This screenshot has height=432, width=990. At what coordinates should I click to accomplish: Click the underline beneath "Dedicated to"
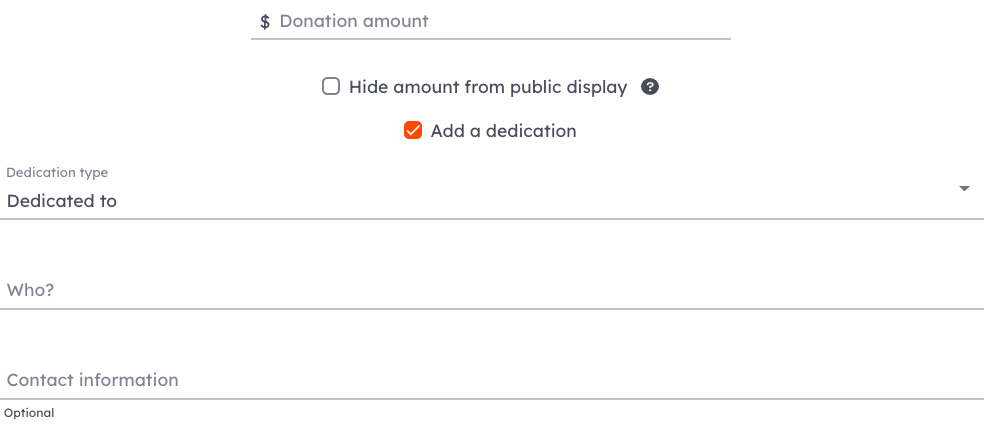(492, 219)
